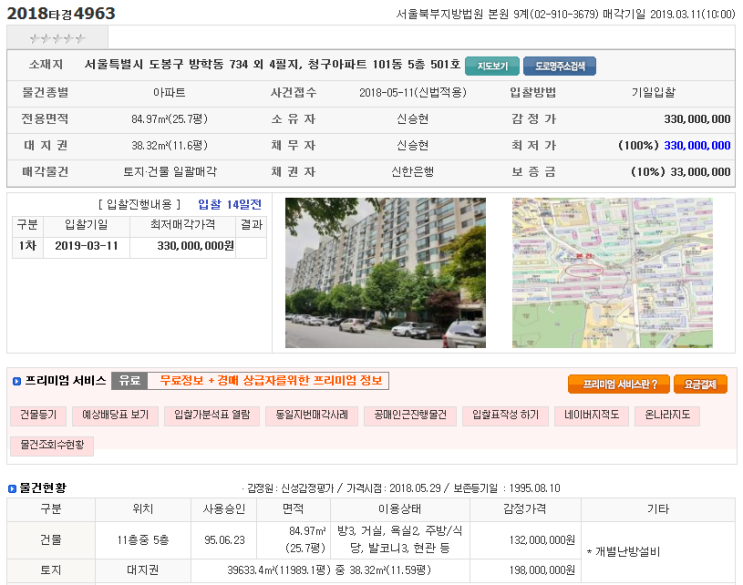Open 건물등기 building registry
Viewport: 743px width, 585px height.
38,415
